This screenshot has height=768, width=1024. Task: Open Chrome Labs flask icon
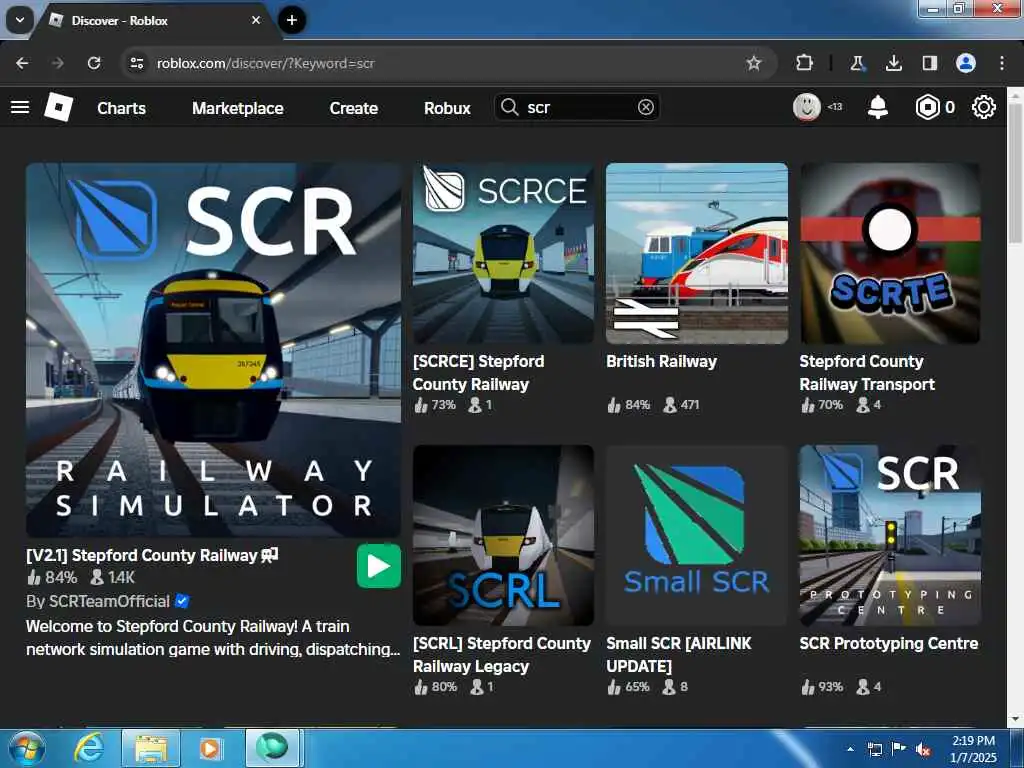857,63
